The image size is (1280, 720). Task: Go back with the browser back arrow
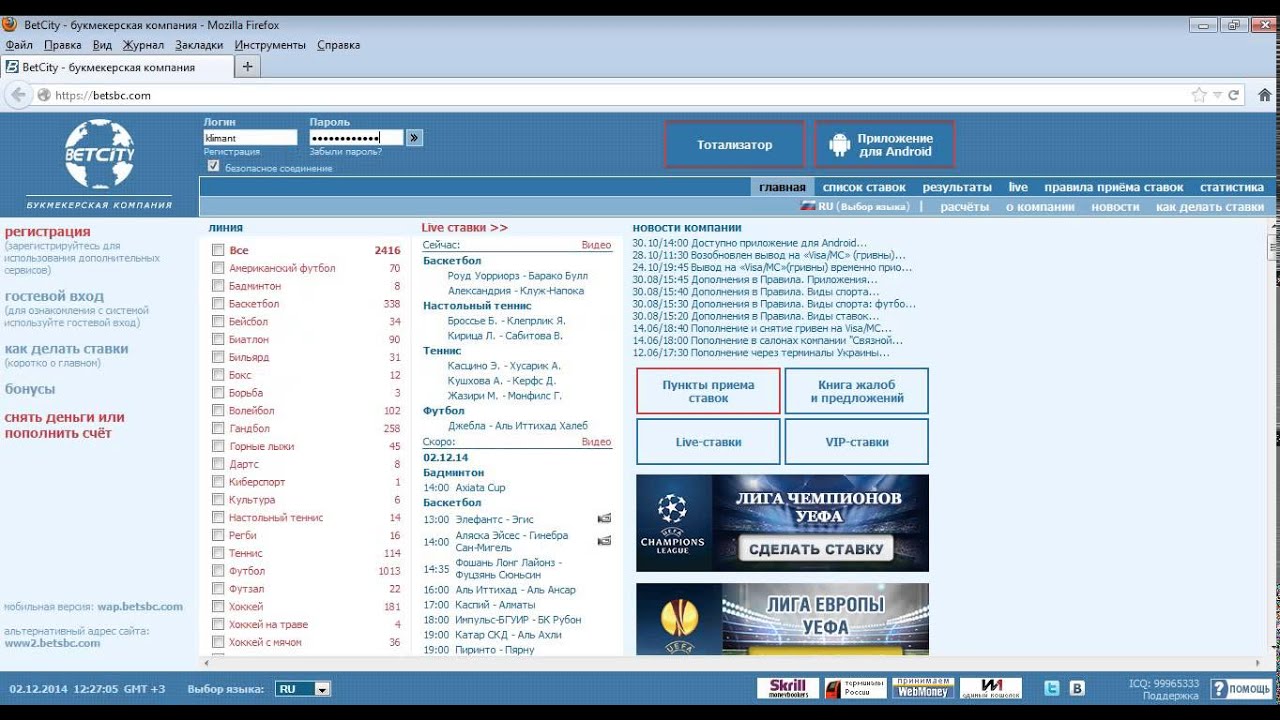pos(17,95)
